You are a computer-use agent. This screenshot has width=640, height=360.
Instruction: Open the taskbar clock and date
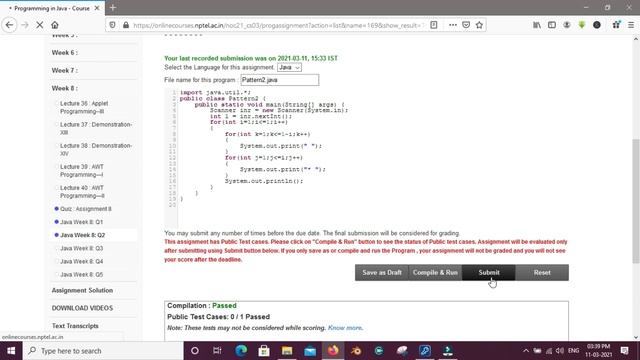tap(598, 351)
